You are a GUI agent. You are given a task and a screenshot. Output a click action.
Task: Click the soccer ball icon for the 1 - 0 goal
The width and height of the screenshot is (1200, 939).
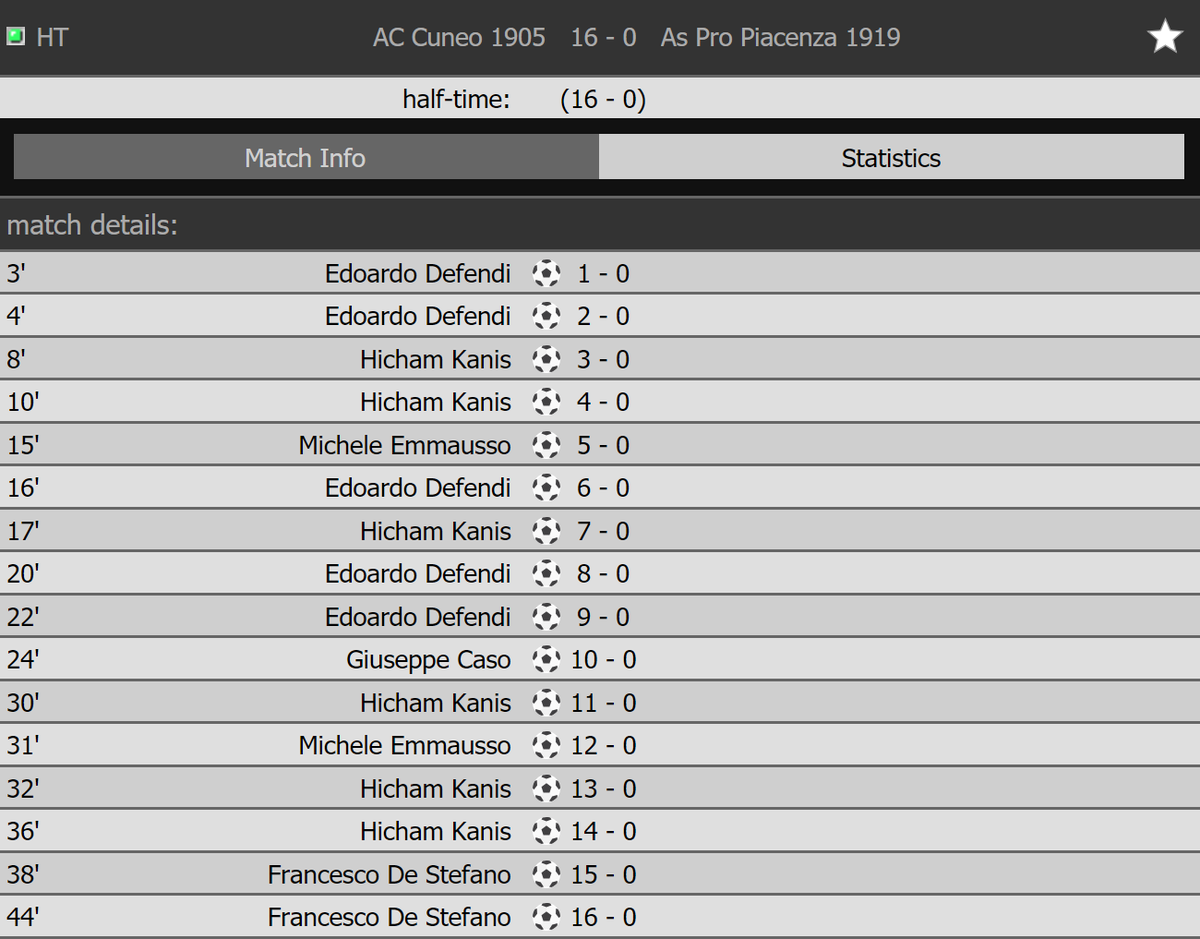click(x=546, y=273)
